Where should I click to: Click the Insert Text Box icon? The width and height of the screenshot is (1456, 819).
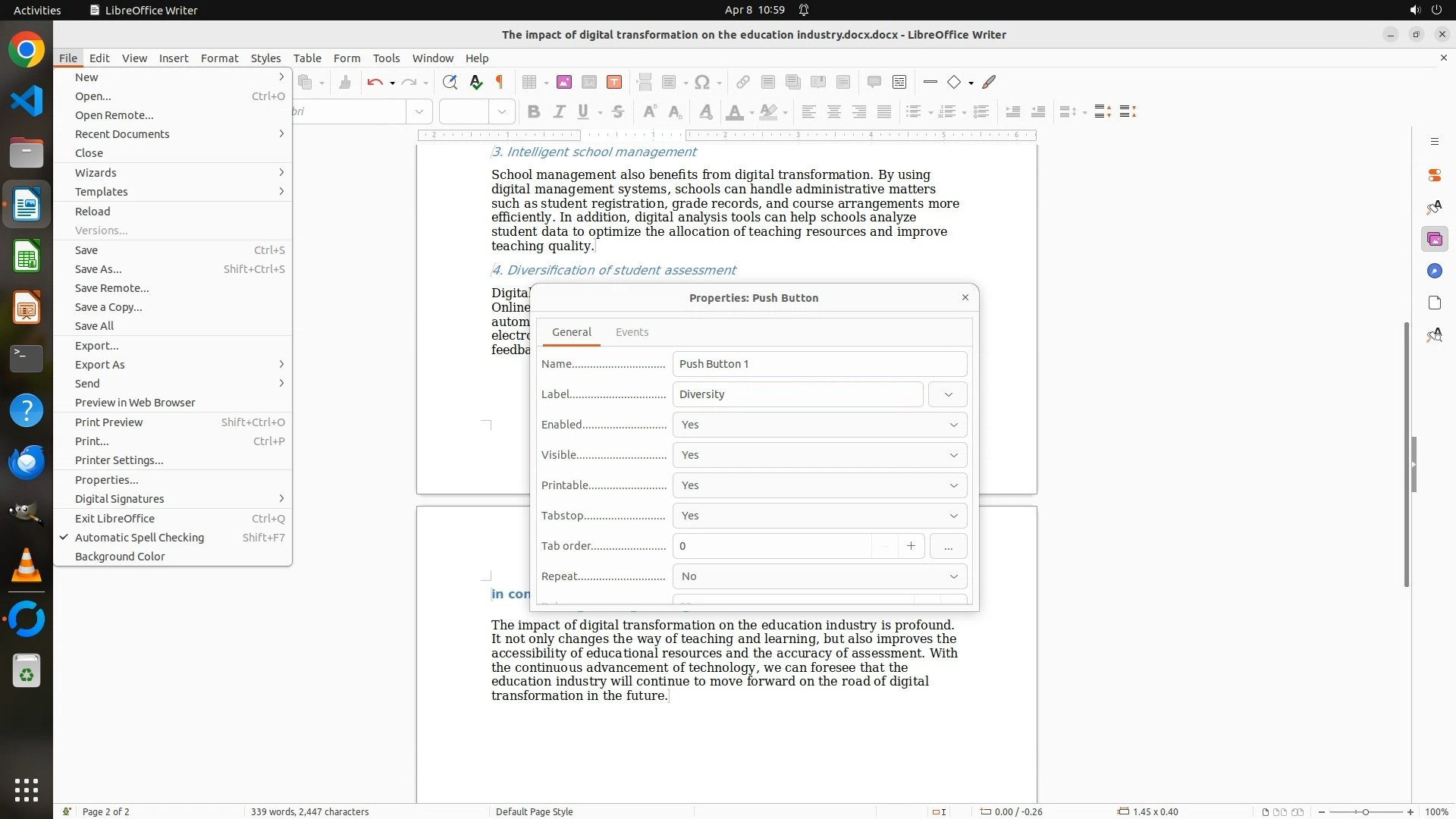(x=614, y=82)
